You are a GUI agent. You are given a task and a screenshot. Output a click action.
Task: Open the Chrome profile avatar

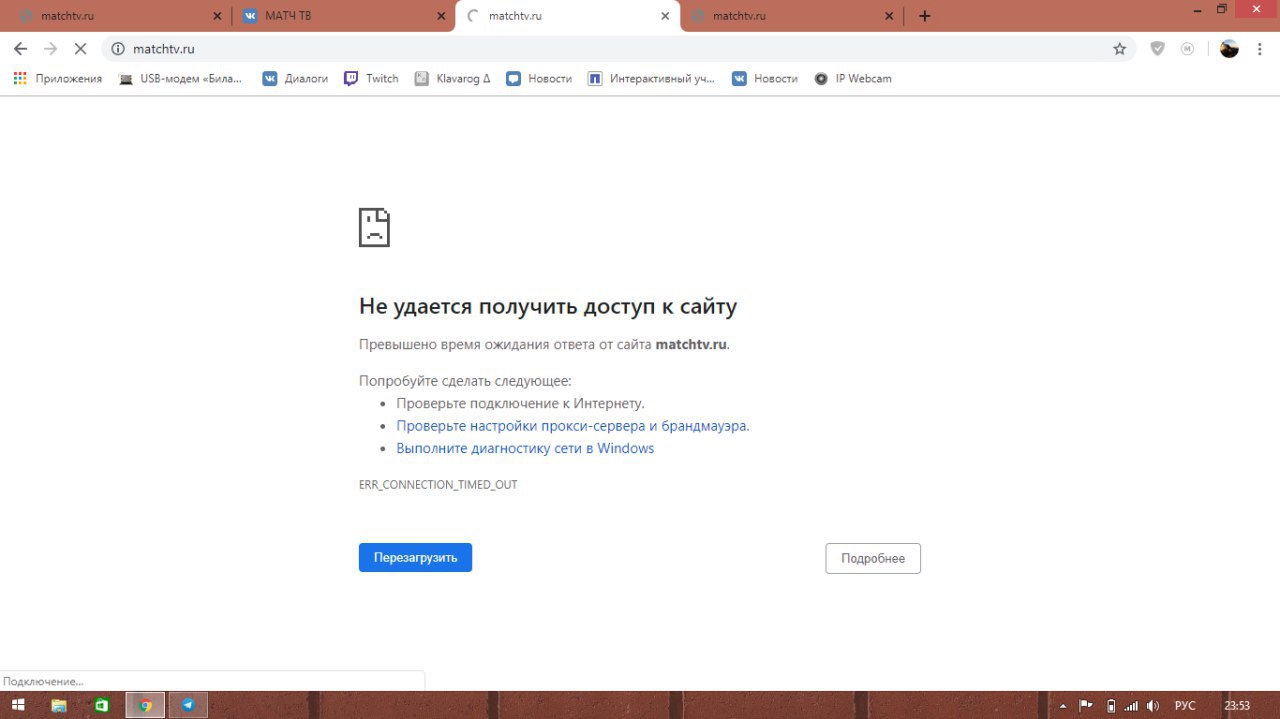[x=1229, y=48]
